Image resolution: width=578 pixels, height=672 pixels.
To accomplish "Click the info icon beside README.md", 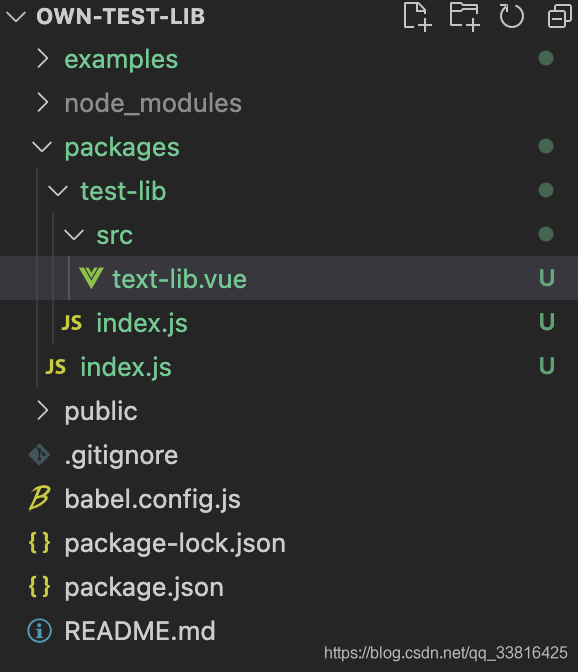I will [39, 630].
